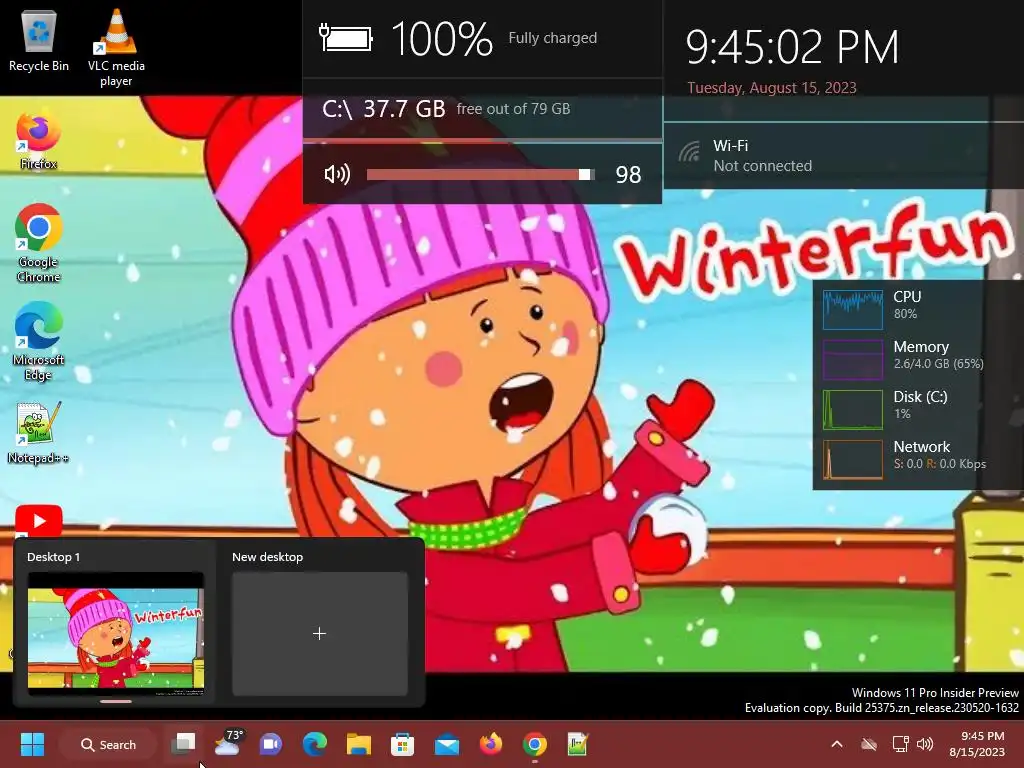Open File Explorer from taskbar

(x=359, y=744)
